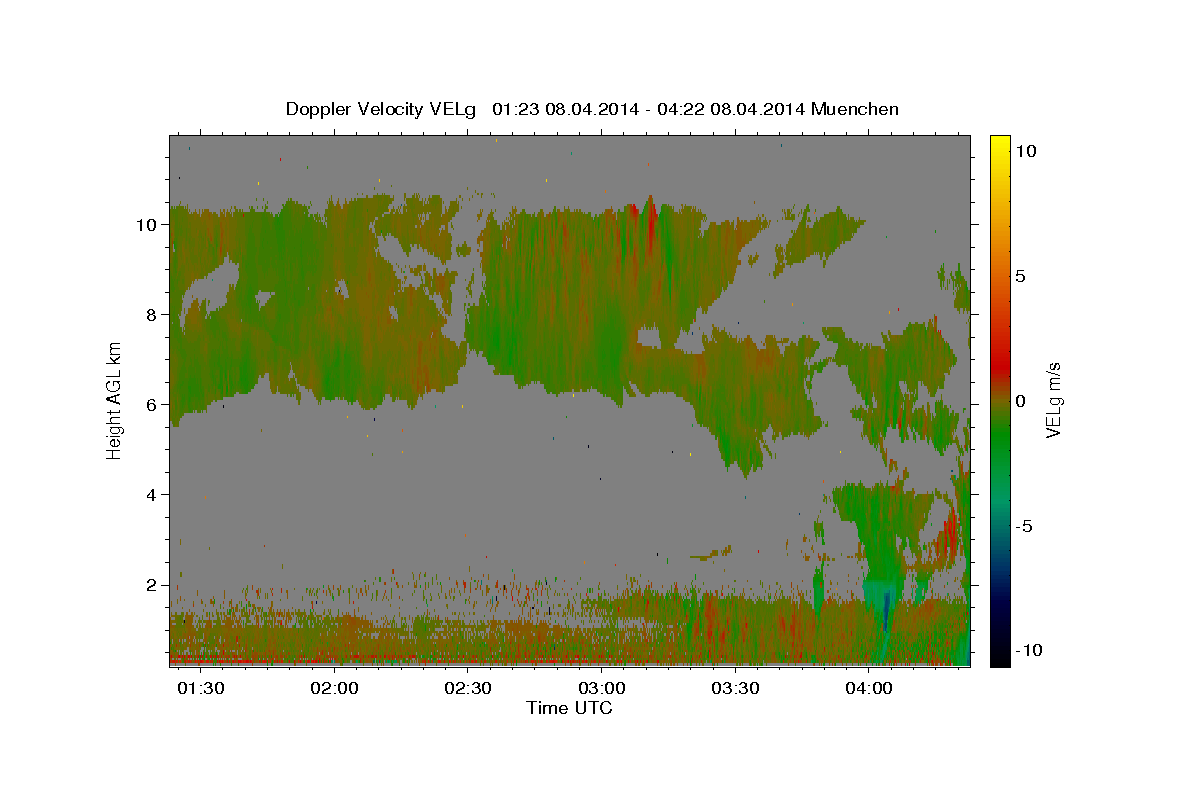Image resolution: width=1200 pixels, height=800 pixels.
Task: Click the height axis label '2'
Action: 152,585
